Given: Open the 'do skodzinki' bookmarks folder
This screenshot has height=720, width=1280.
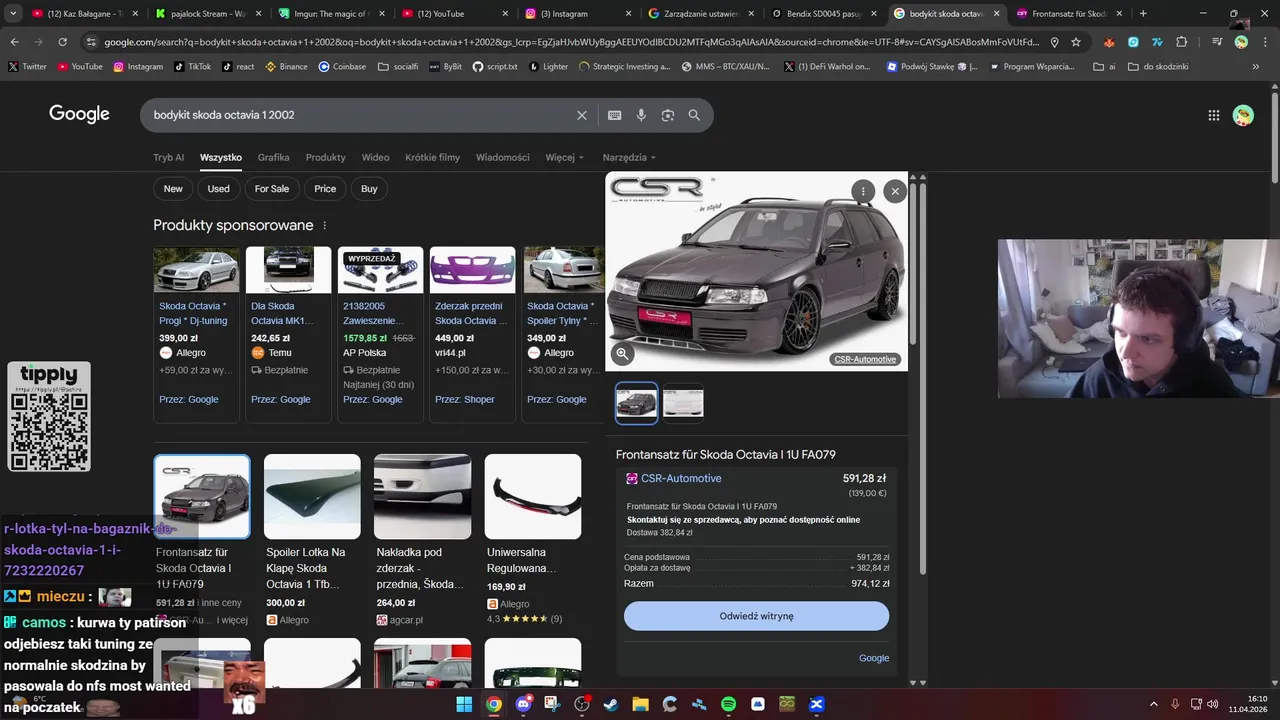Looking at the screenshot, I should coord(1158,66).
